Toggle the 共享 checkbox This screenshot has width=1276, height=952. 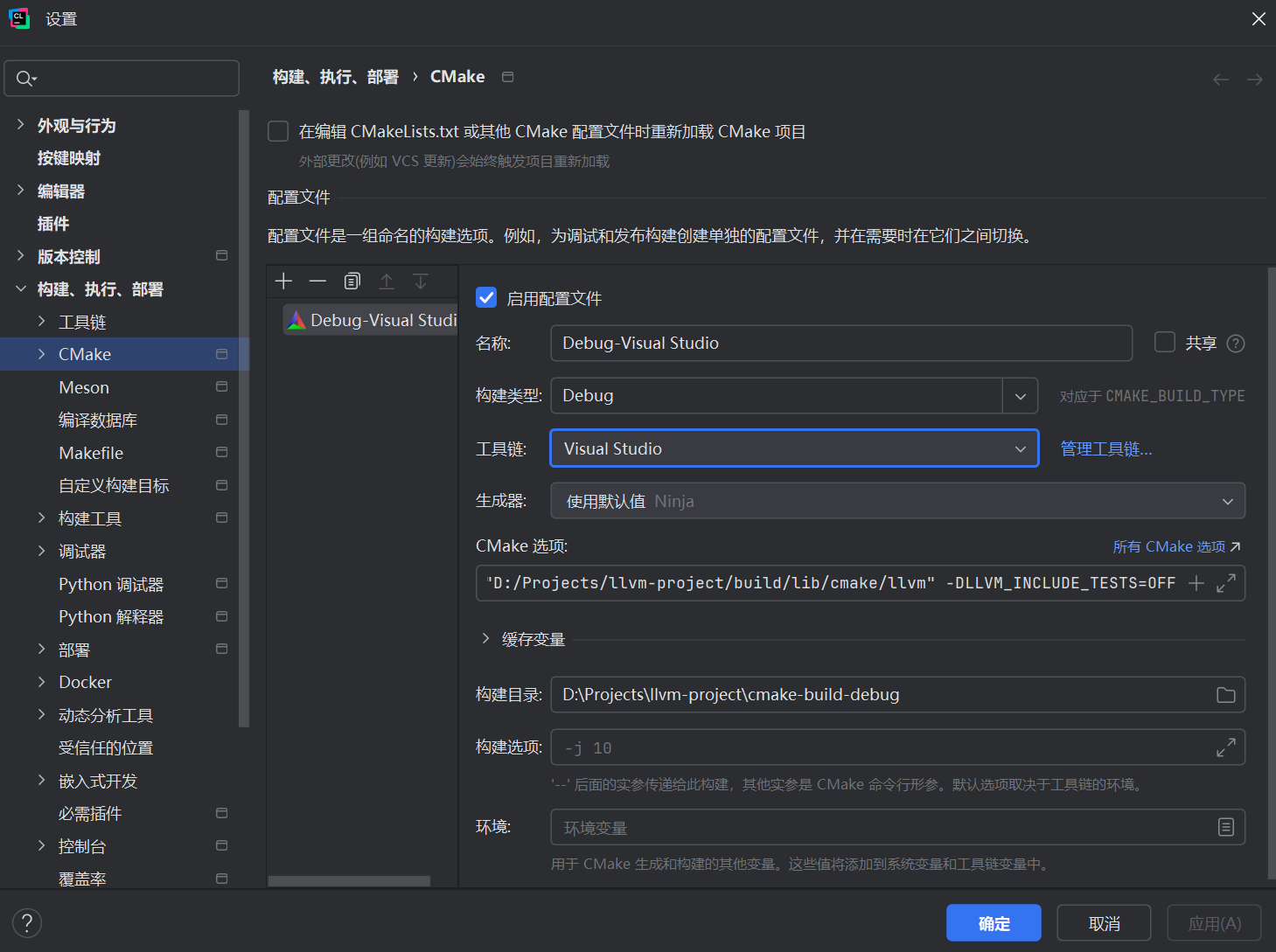pyautogui.click(x=1165, y=343)
